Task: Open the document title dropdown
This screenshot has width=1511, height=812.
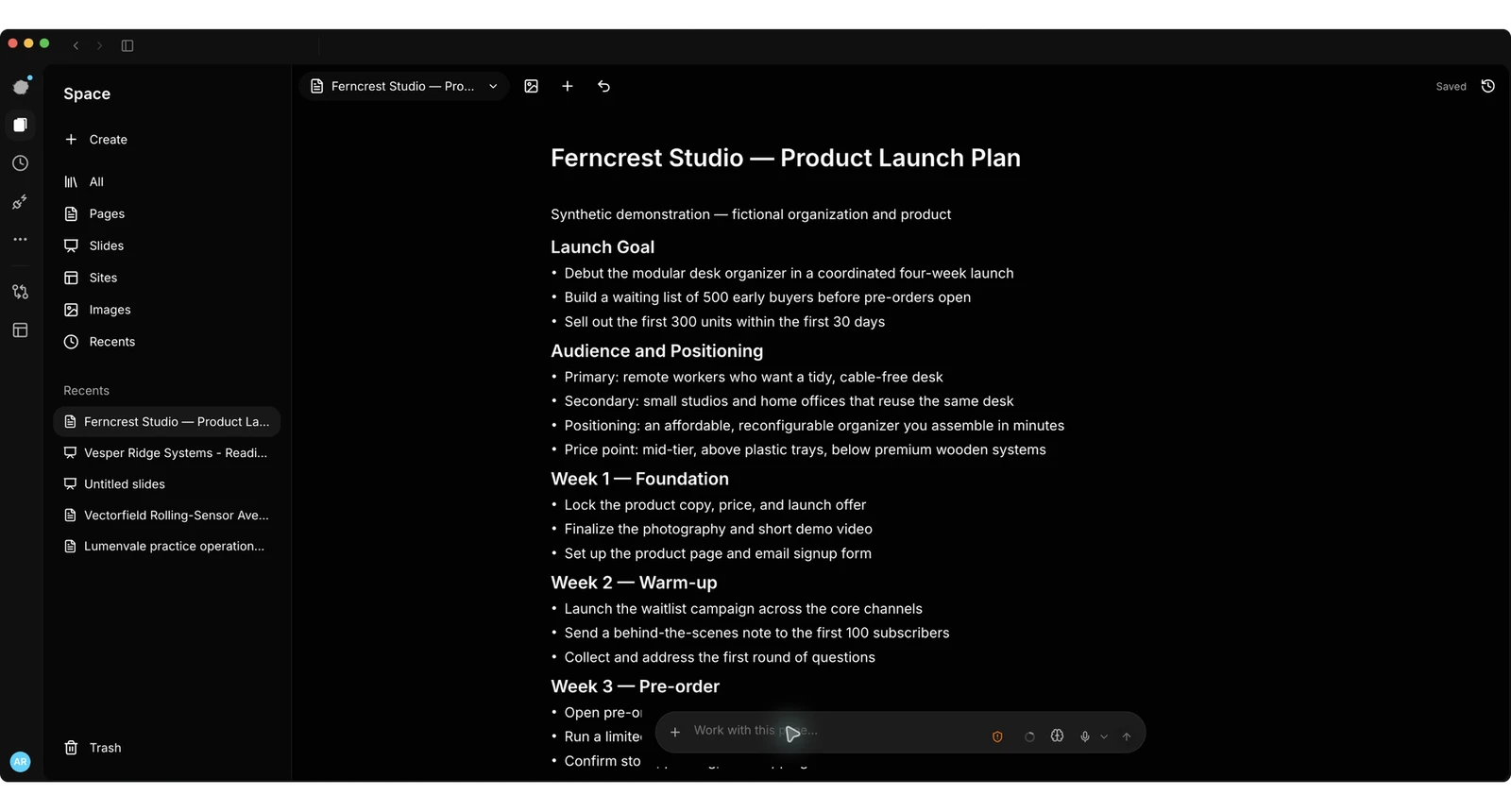Action: (404, 86)
